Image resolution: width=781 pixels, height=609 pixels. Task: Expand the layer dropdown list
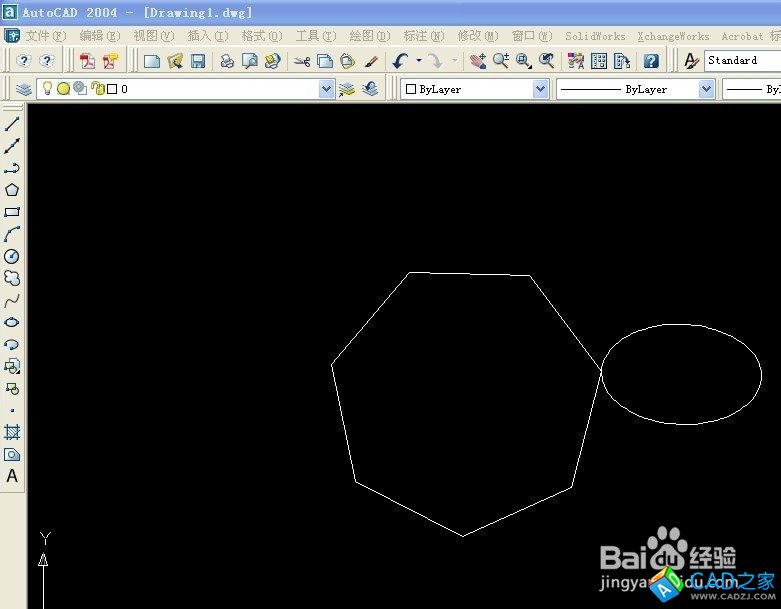326,89
